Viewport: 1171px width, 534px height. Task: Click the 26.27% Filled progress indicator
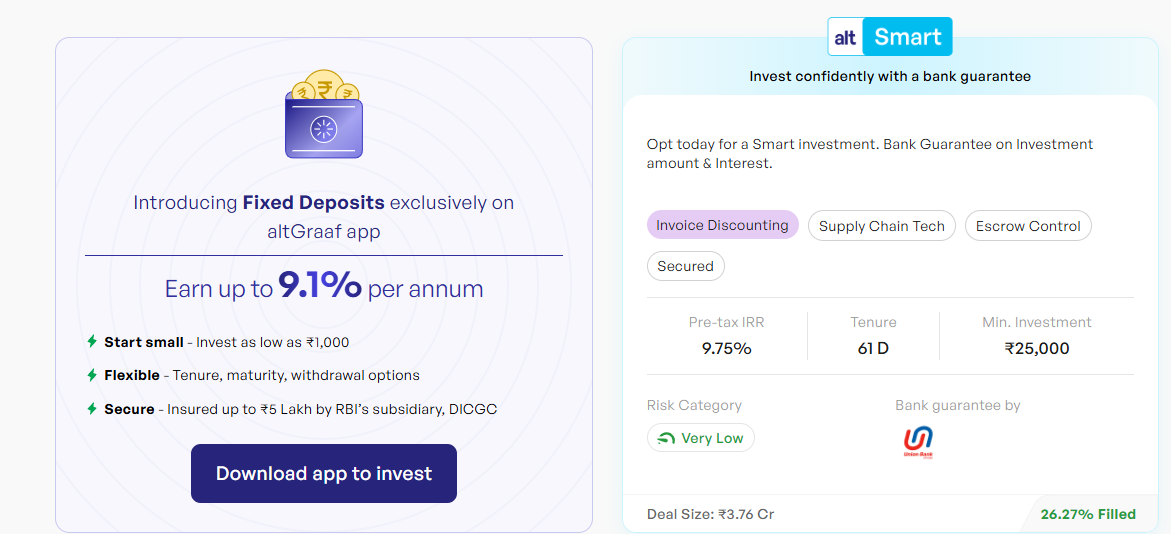pos(1087,514)
